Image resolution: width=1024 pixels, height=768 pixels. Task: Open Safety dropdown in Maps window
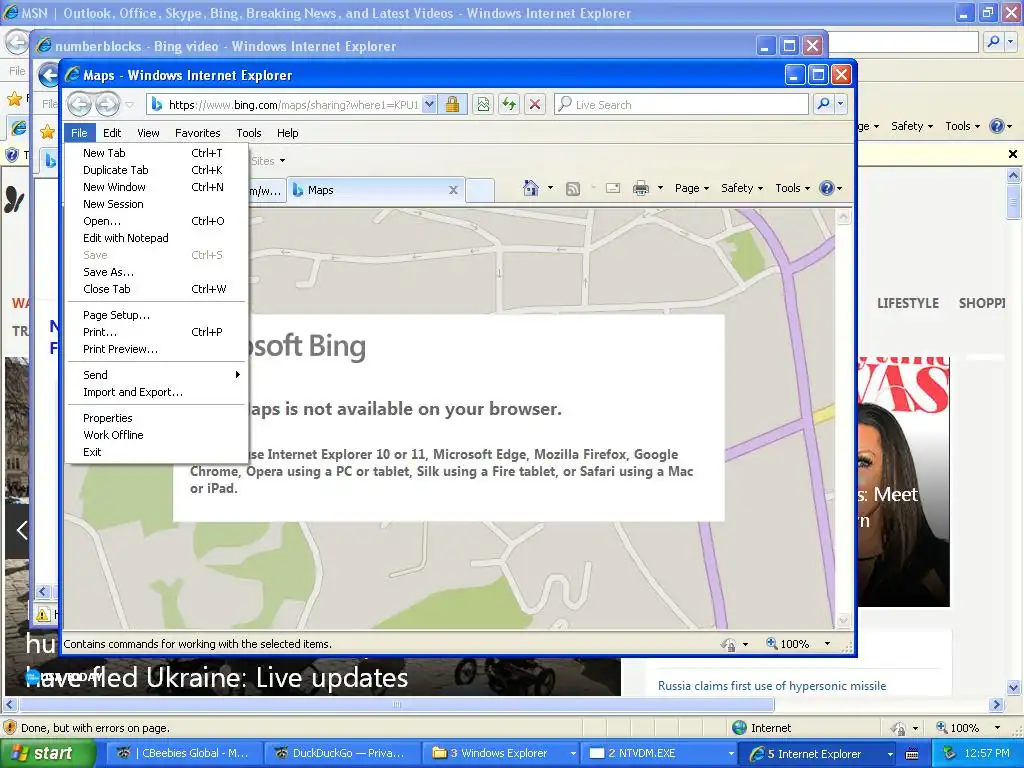(x=742, y=188)
